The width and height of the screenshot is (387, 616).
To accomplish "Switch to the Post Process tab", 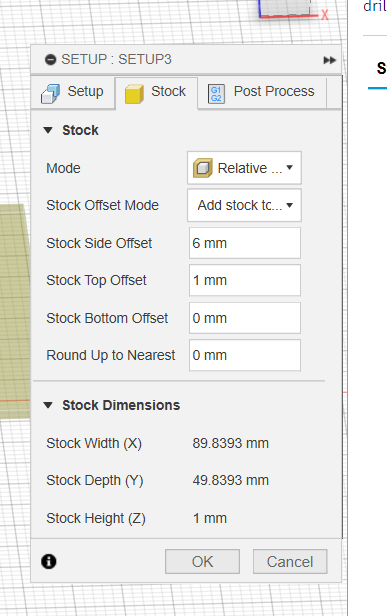I will 262,93.
